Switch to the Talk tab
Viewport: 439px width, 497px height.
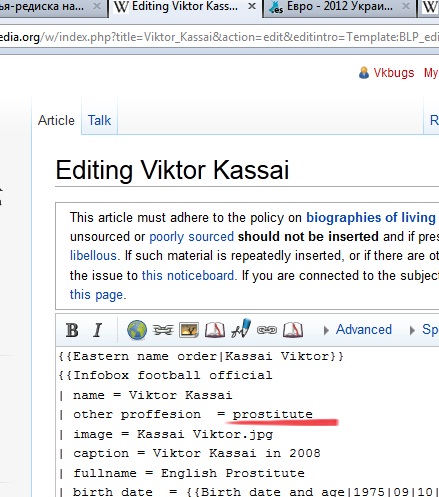point(99,120)
